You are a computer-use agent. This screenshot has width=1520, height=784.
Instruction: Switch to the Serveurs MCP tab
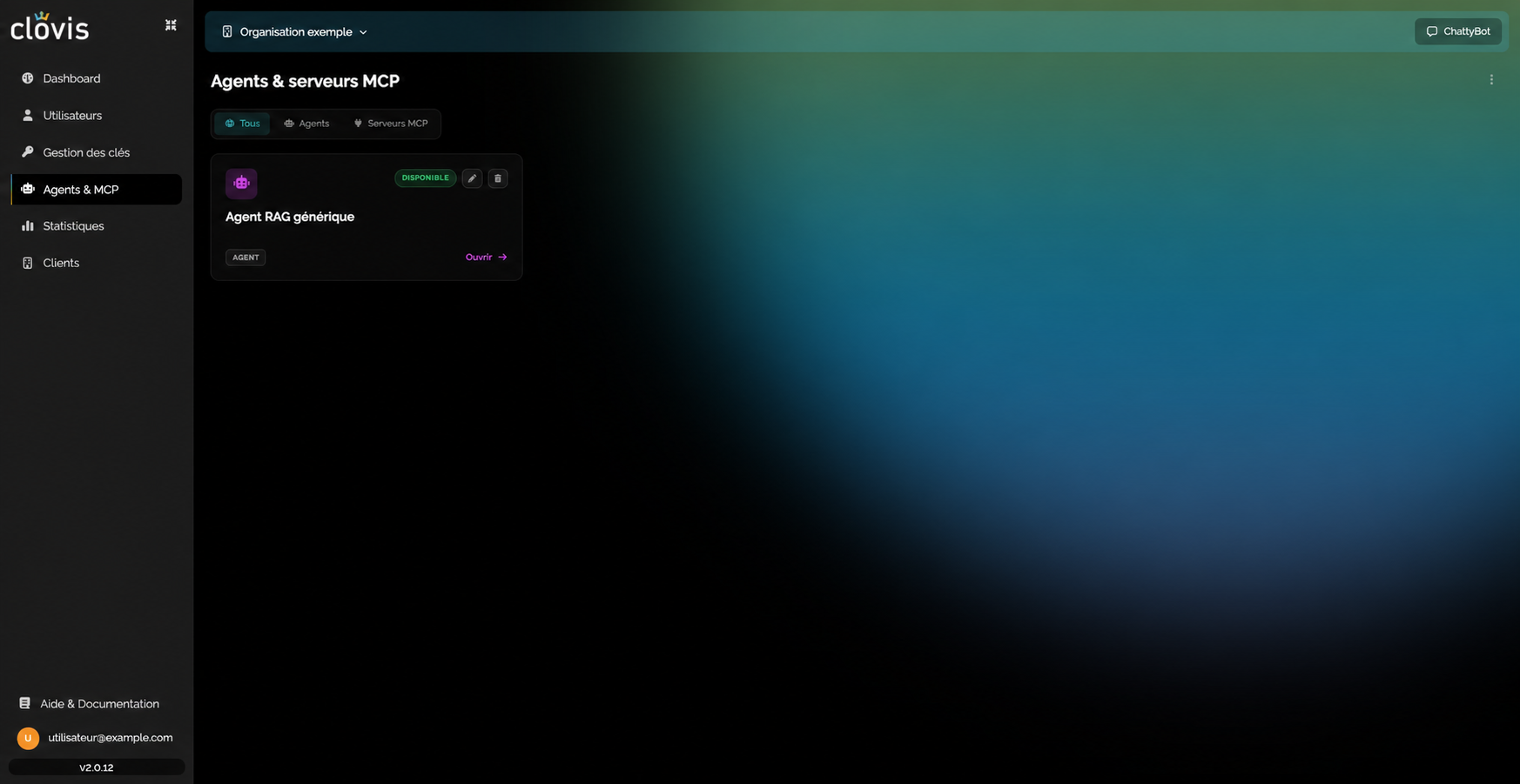pyautogui.click(x=390, y=124)
